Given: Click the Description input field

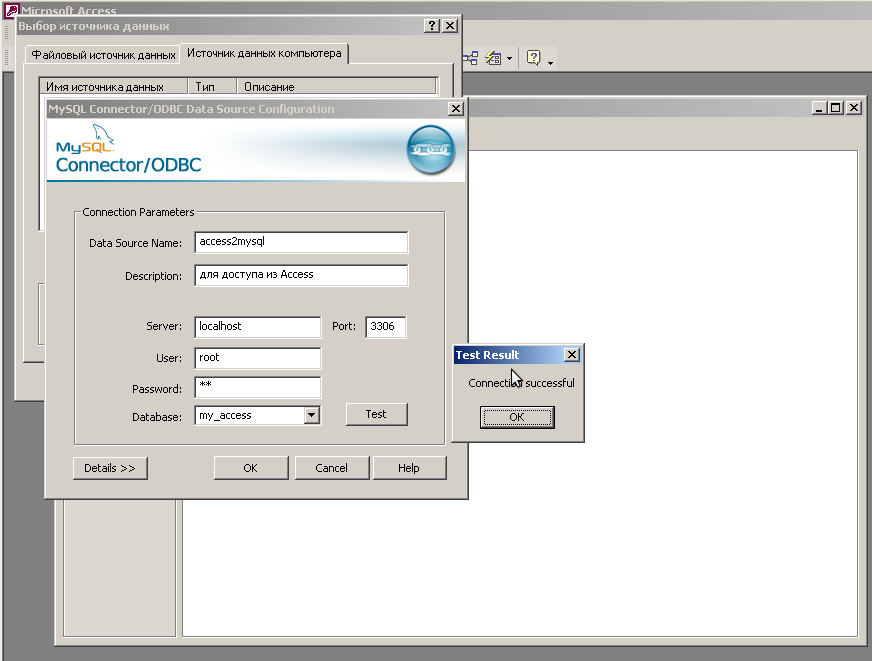Looking at the screenshot, I should pyautogui.click(x=301, y=275).
